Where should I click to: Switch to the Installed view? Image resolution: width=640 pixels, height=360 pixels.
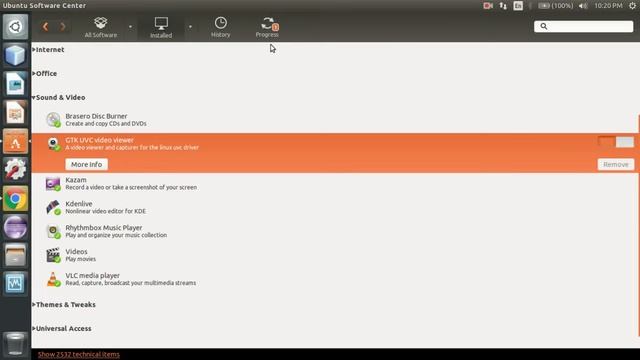click(x=161, y=27)
